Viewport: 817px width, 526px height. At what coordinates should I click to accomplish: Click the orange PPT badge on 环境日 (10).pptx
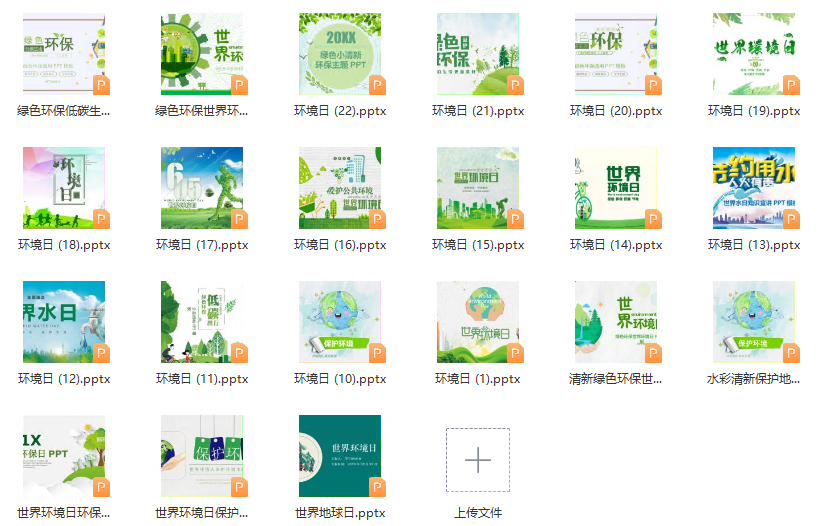point(377,353)
